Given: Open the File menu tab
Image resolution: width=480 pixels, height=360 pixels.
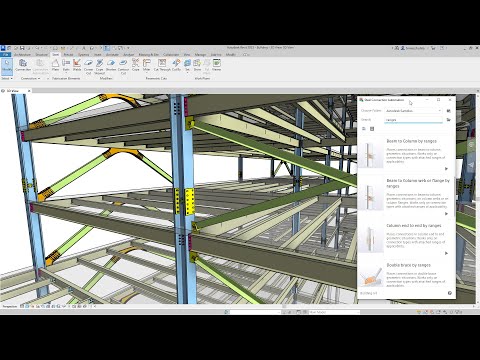Looking at the screenshot, I should click(5, 54).
